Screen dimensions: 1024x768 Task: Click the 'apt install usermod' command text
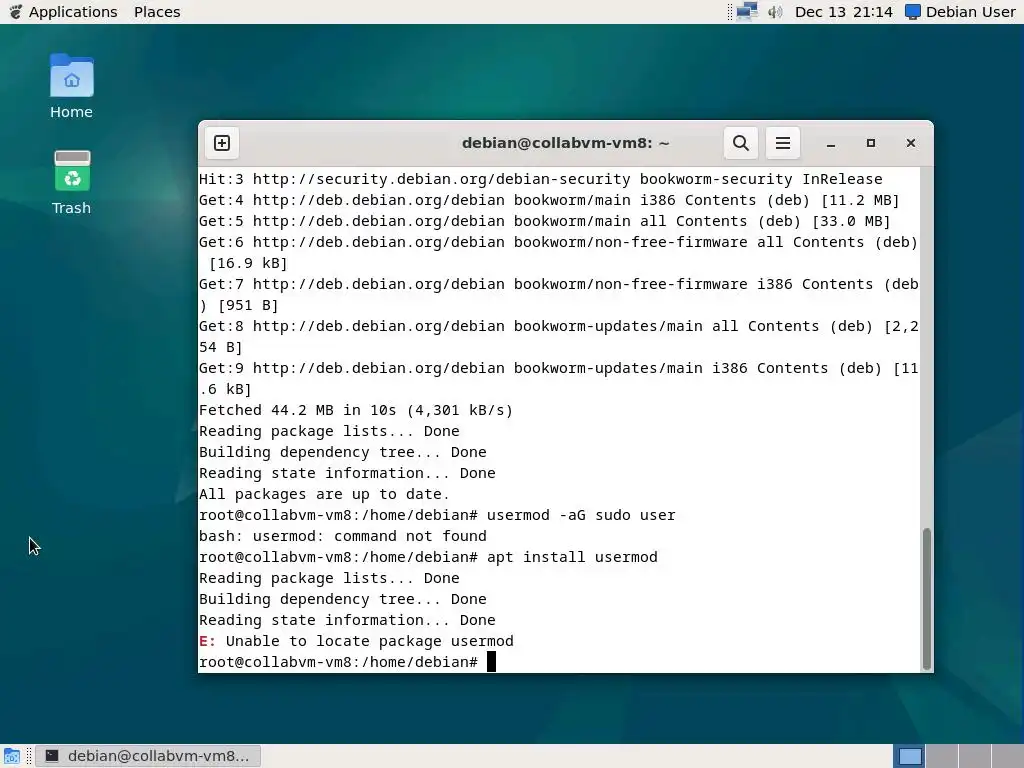pyautogui.click(x=572, y=557)
